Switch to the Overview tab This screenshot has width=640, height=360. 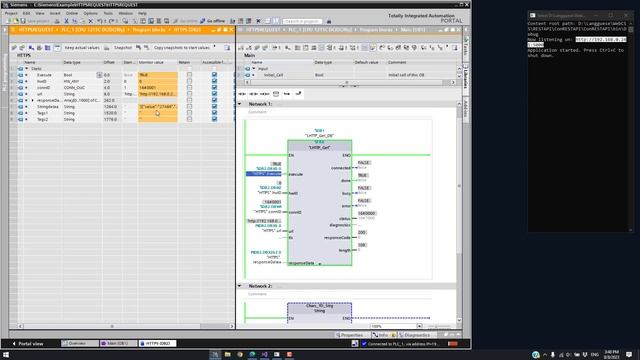pyautogui.click(x=80, y=344)
